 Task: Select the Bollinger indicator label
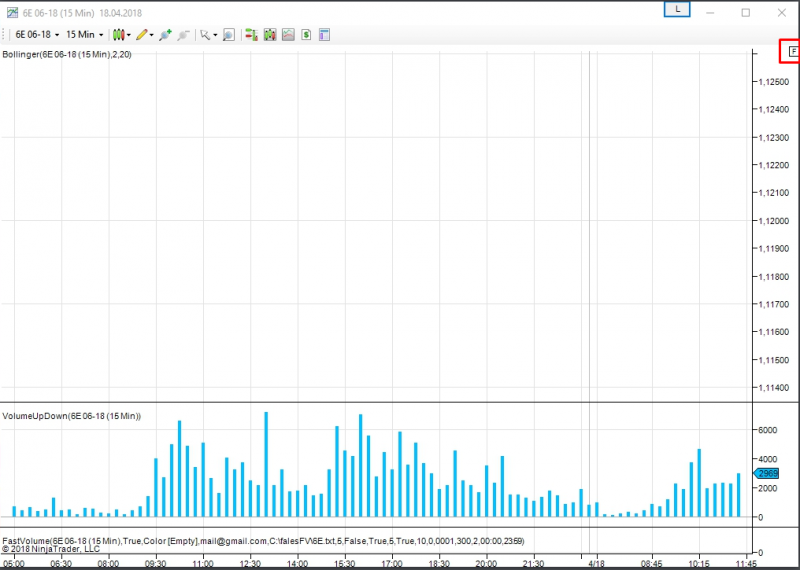coord(67,54)
